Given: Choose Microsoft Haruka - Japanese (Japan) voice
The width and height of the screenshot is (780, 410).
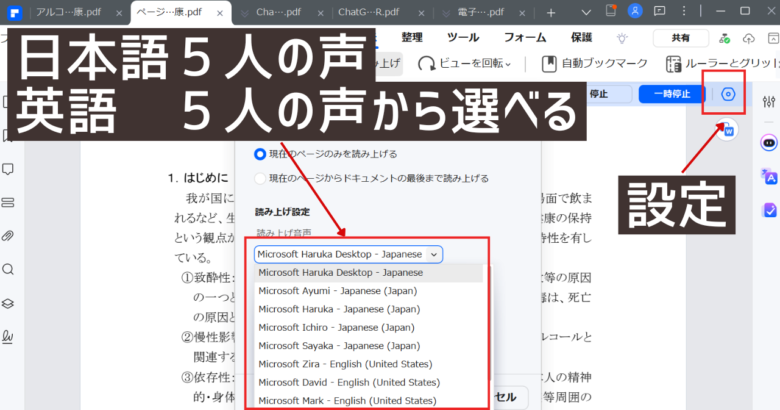Looking at the screenshot, I should [x=369, y=309].
